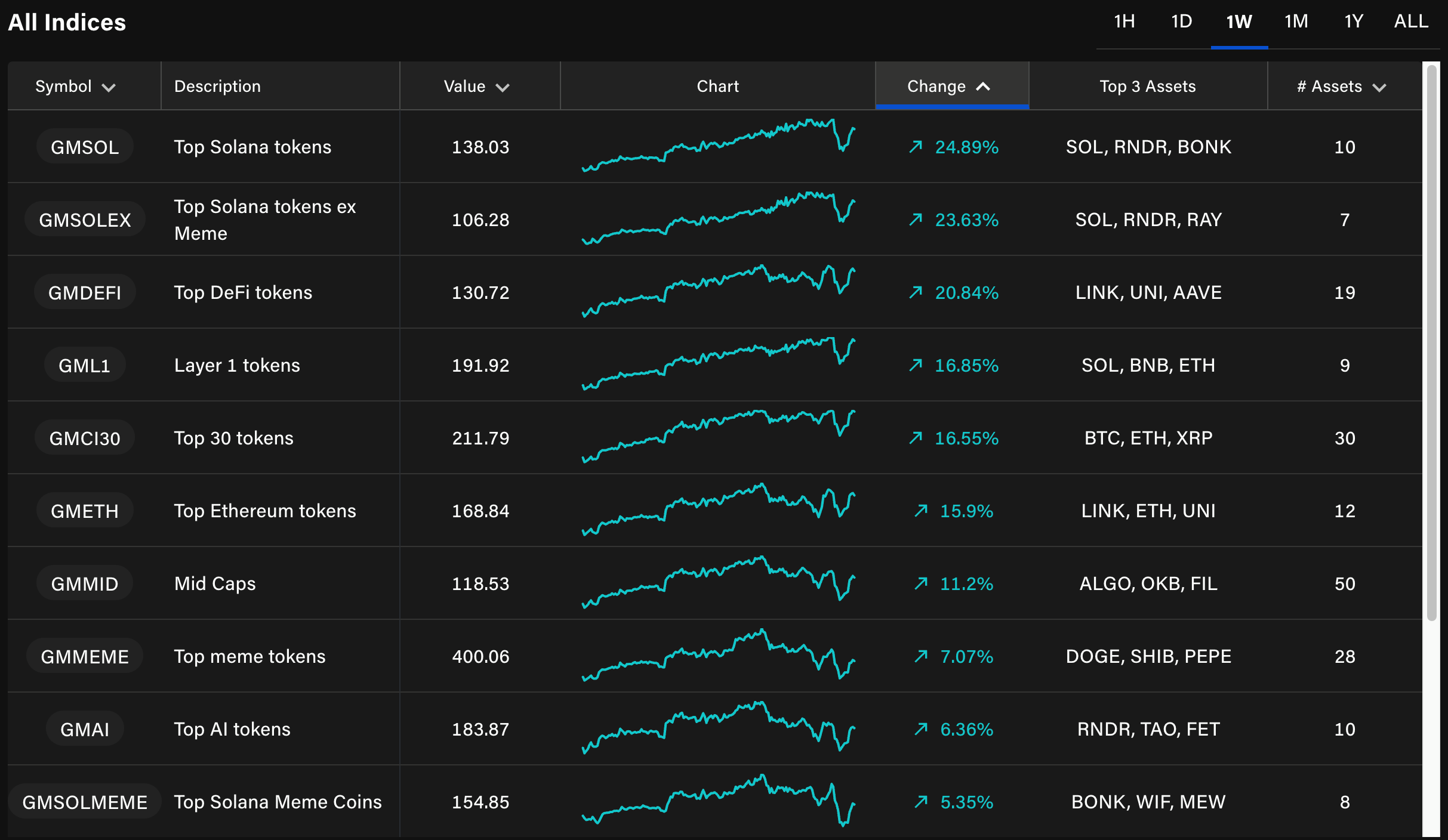This screenshot has height=840, width=1448.
Task: Sort table by Value column chevron
Action: (x=503, y=88)
